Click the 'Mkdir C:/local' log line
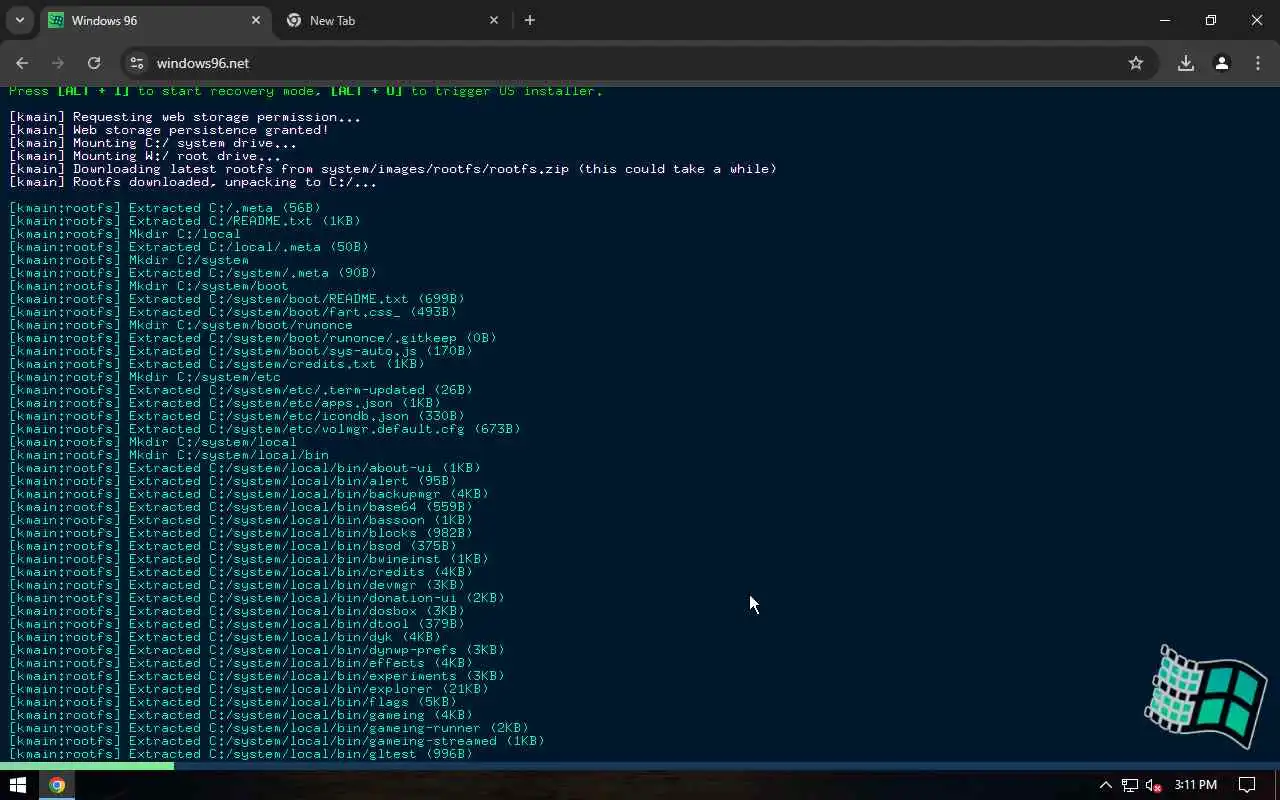 pyautogui.click(x=125, y=234)
